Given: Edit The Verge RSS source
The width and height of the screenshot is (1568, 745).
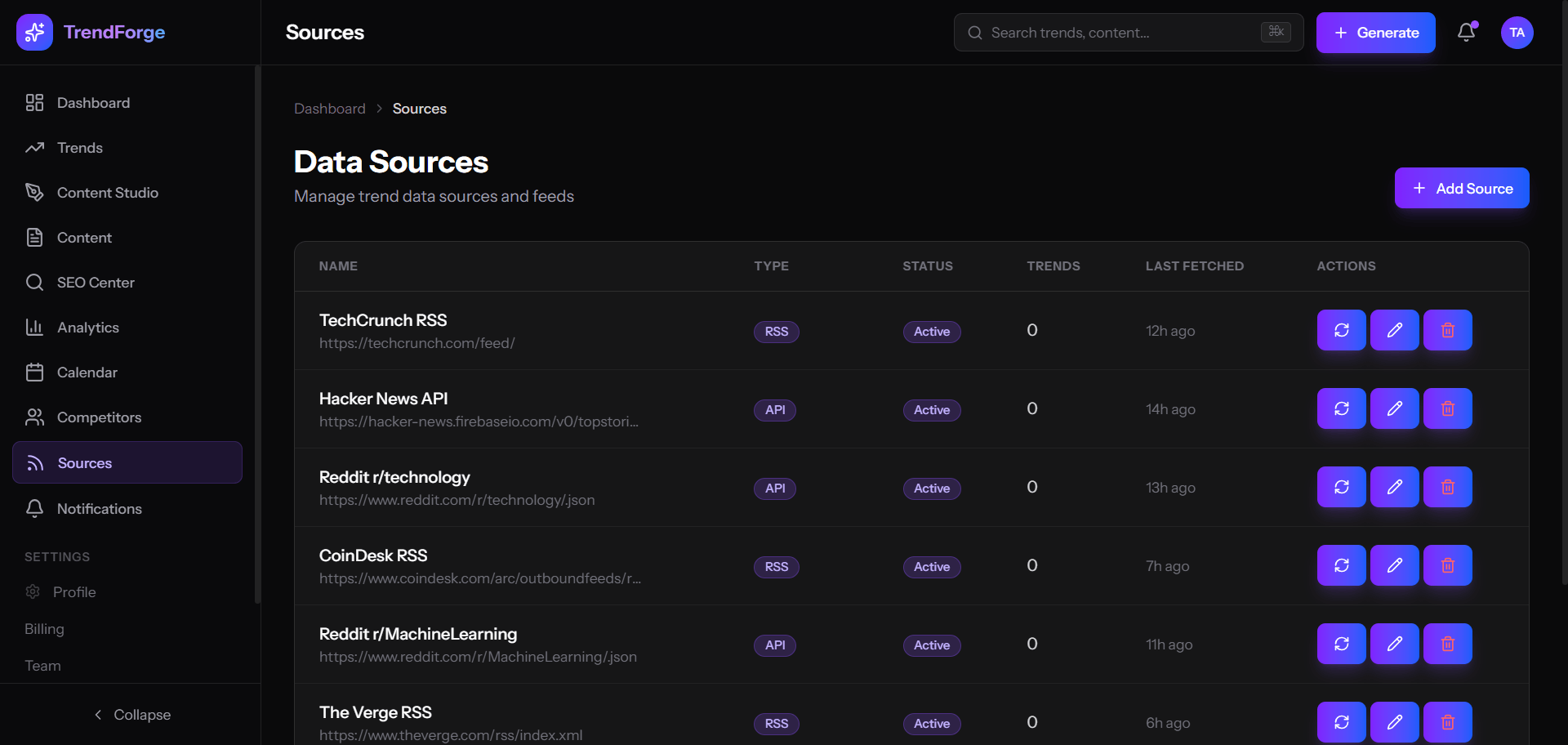Looking at the screenshot, I should [1395, 722].
